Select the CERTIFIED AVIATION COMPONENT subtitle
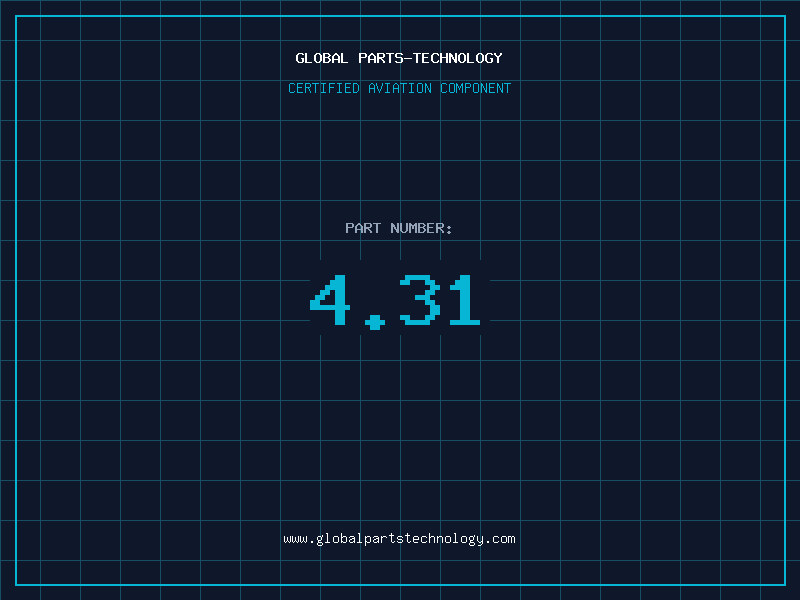 point(399,88)
